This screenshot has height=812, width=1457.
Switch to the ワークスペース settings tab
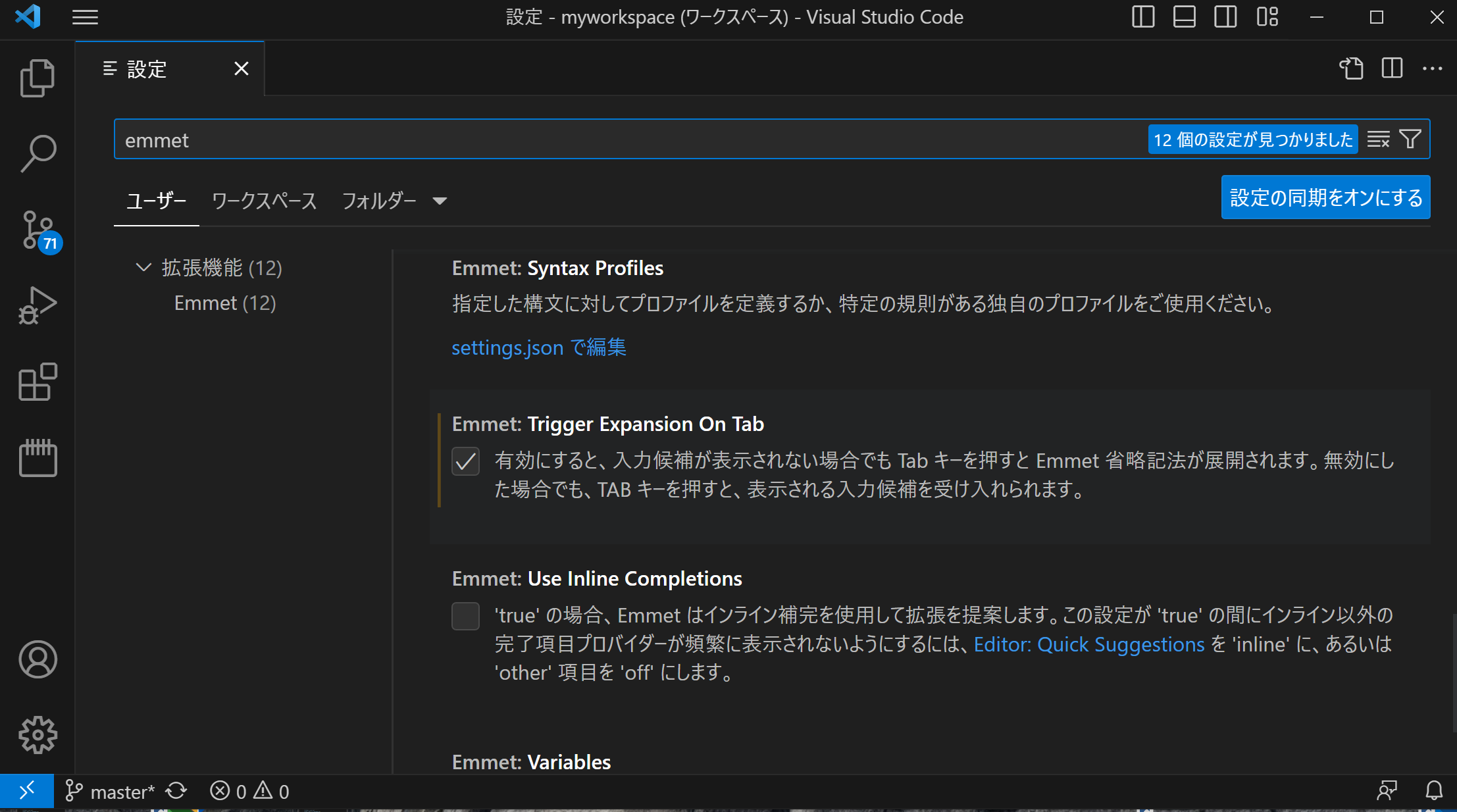click(265, 201)
